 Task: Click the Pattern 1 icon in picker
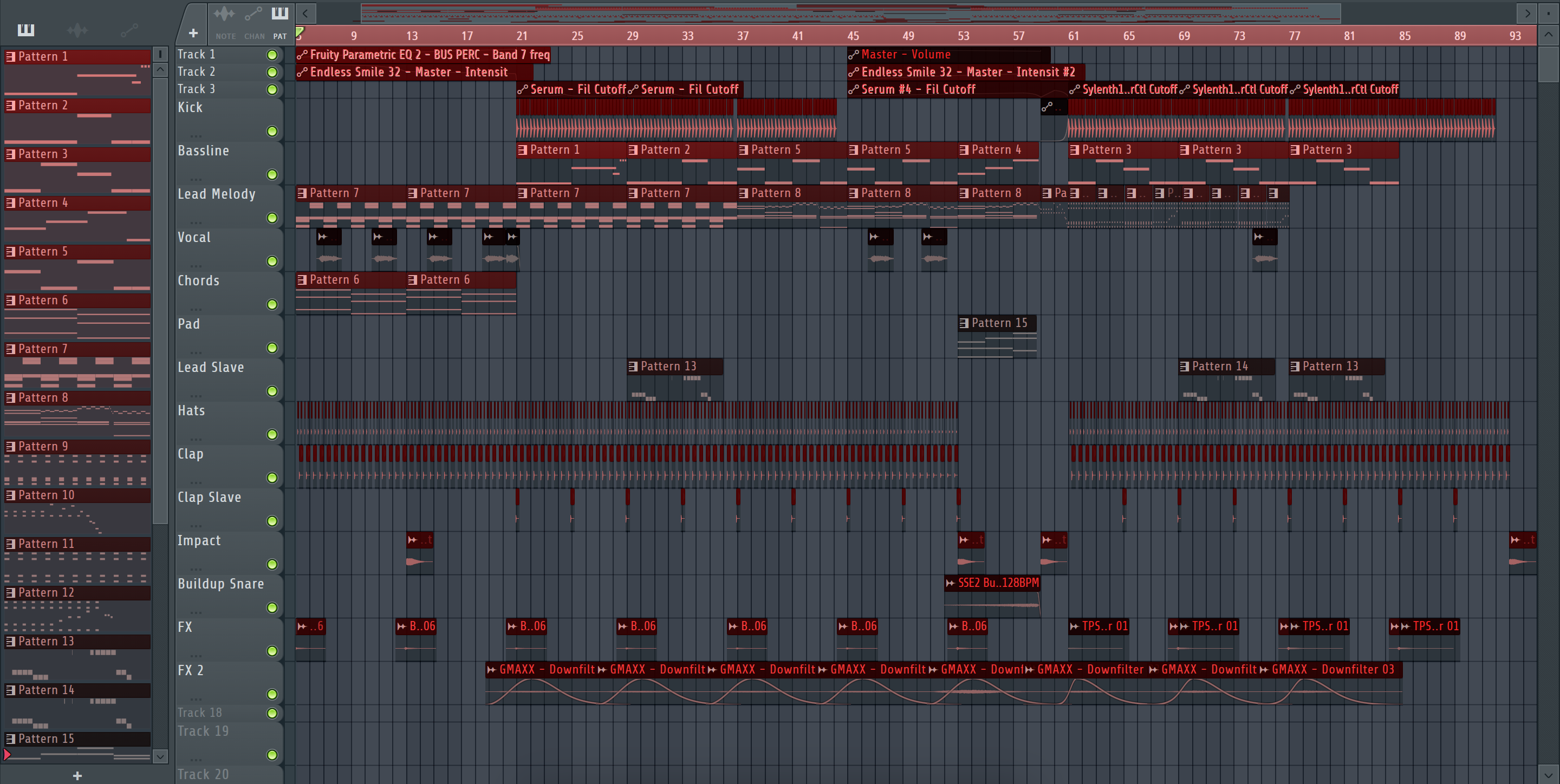[10, 56]
